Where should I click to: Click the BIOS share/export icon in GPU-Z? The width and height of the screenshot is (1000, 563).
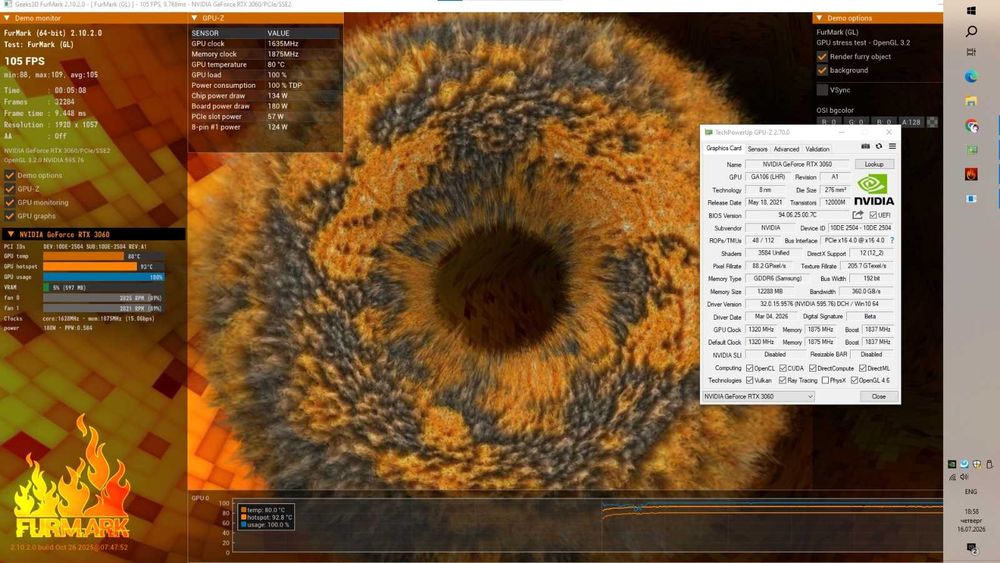pos(858,215)
